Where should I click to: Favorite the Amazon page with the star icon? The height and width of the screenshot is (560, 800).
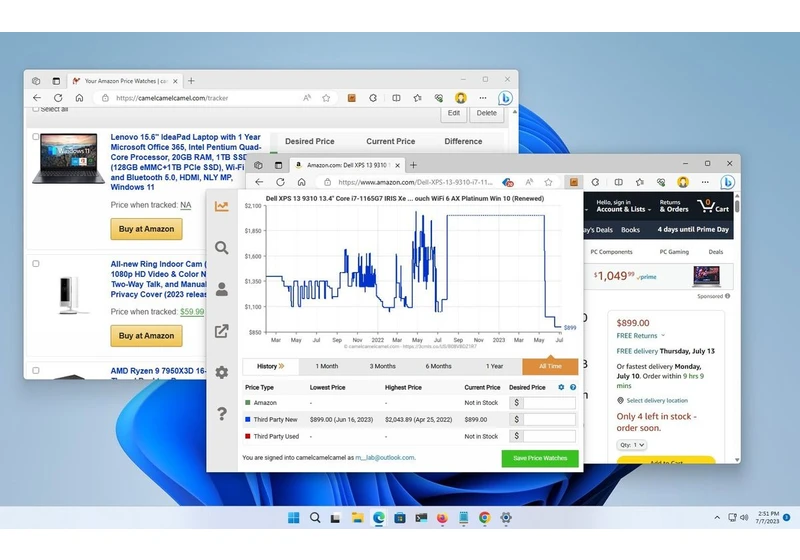(x=548, y=182)
